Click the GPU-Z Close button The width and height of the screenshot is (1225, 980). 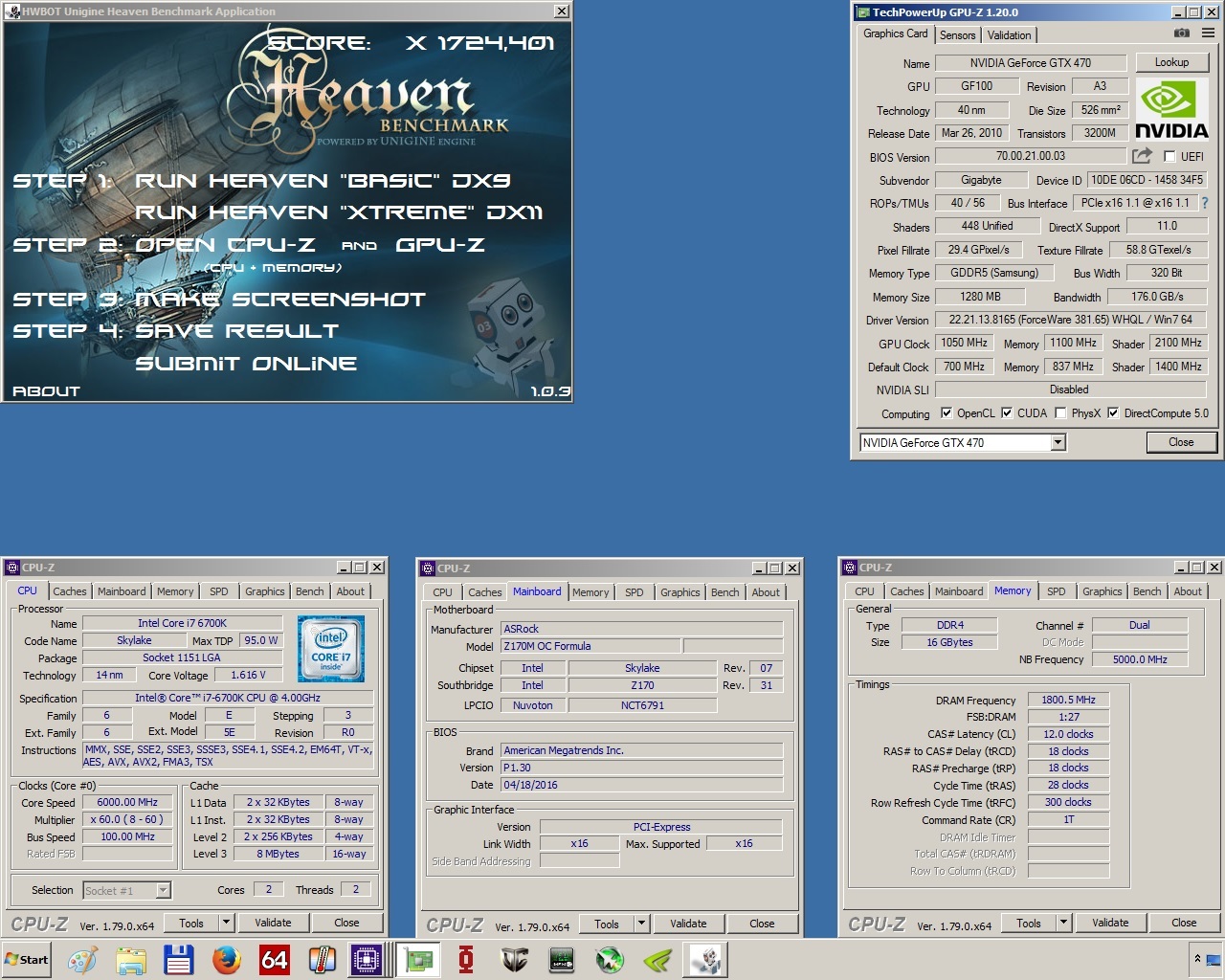[1181, 442]
